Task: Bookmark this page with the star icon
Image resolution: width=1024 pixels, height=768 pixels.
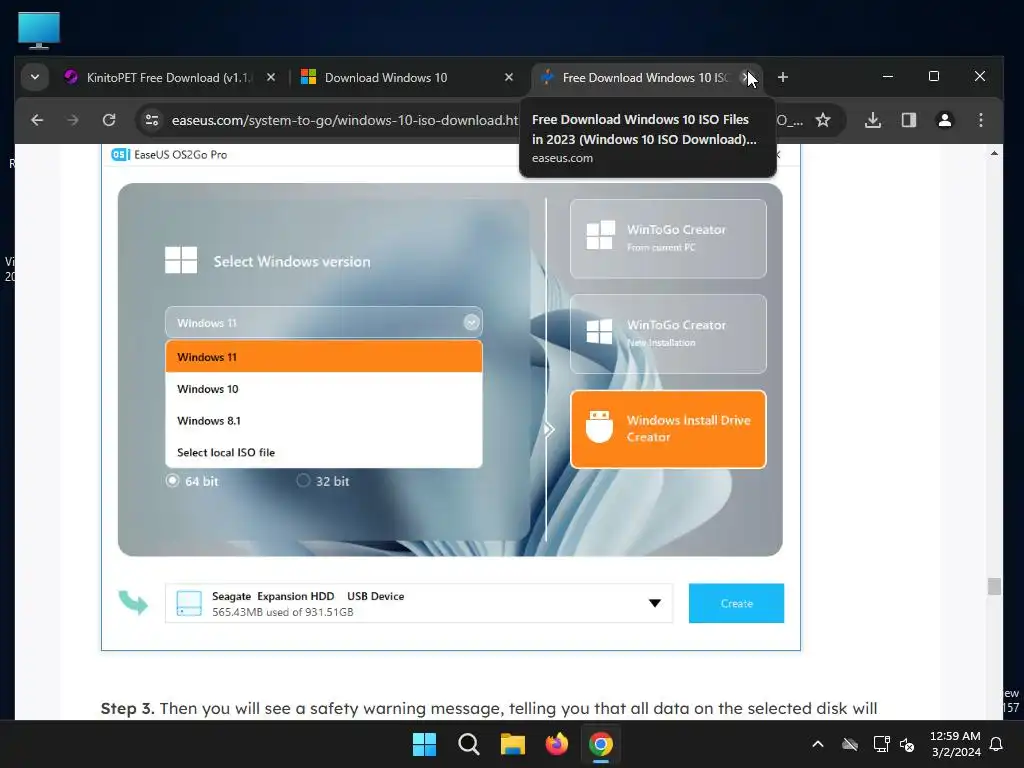Action: (x=823, y=120)
